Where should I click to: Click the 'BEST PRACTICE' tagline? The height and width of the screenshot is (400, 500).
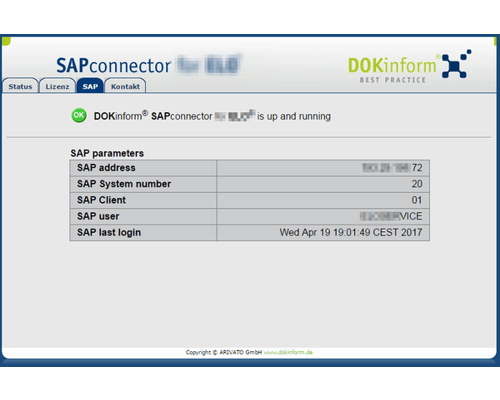coord(393,80)
